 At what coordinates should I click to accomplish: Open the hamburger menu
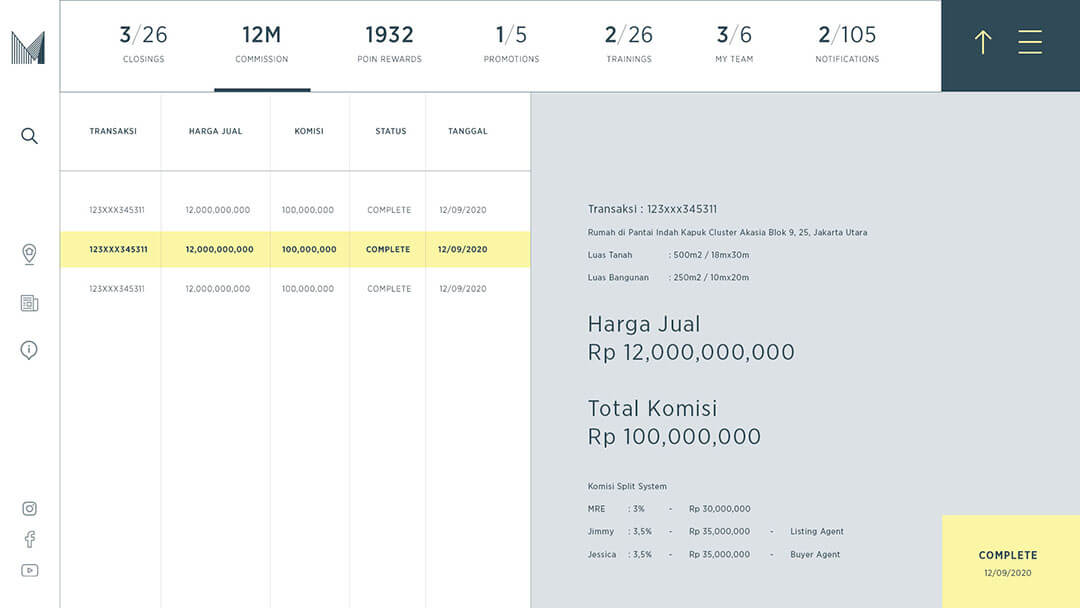point(1030,42)
